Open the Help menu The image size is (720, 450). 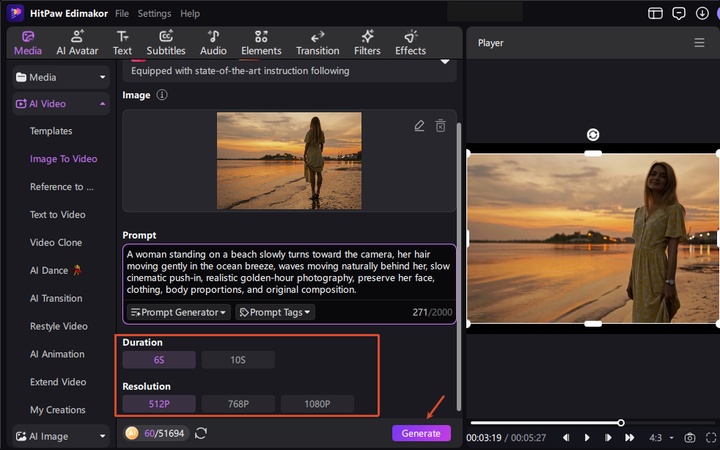pos(190,14)
